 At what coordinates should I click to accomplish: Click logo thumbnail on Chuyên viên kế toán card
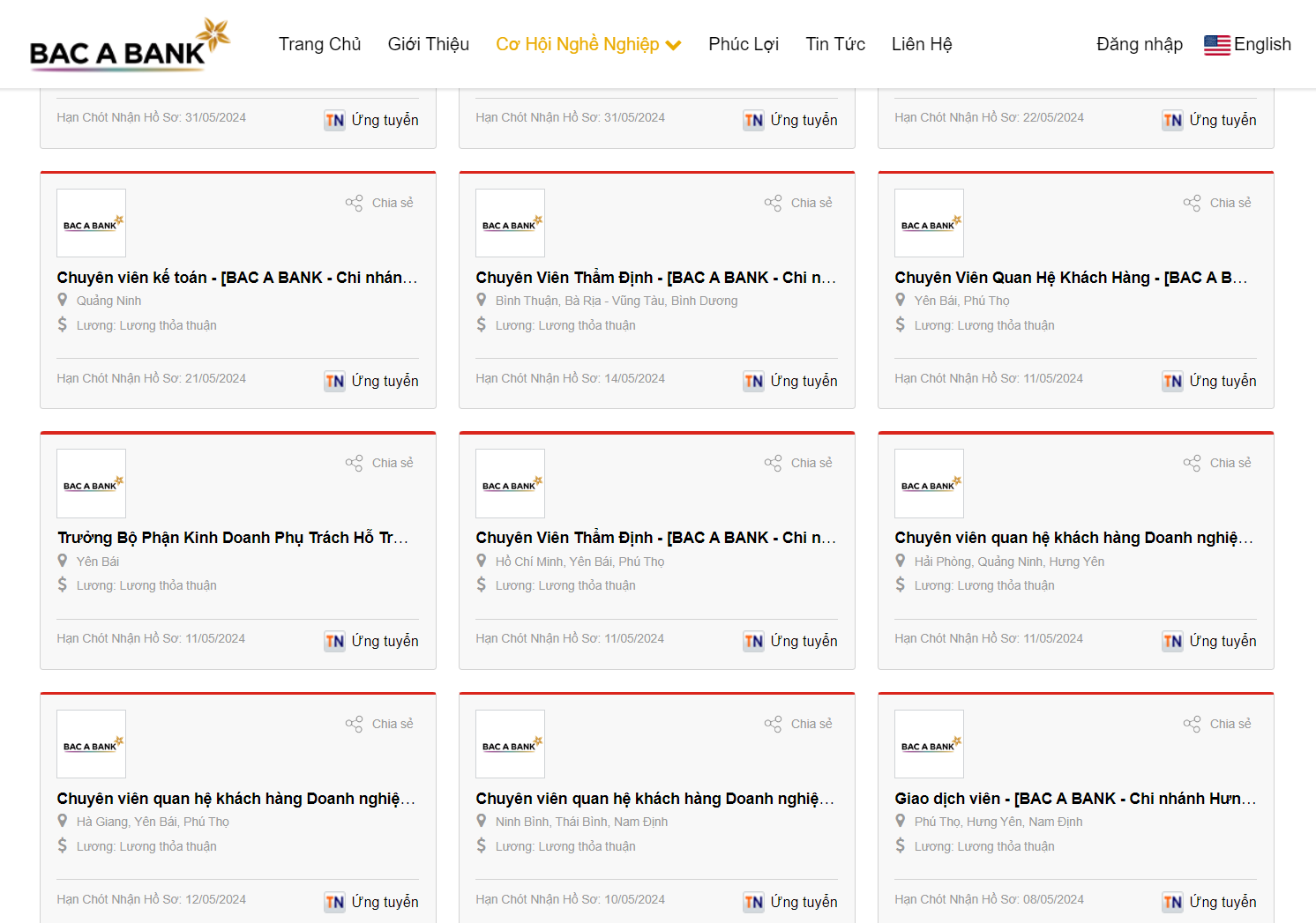pos(92,223)
